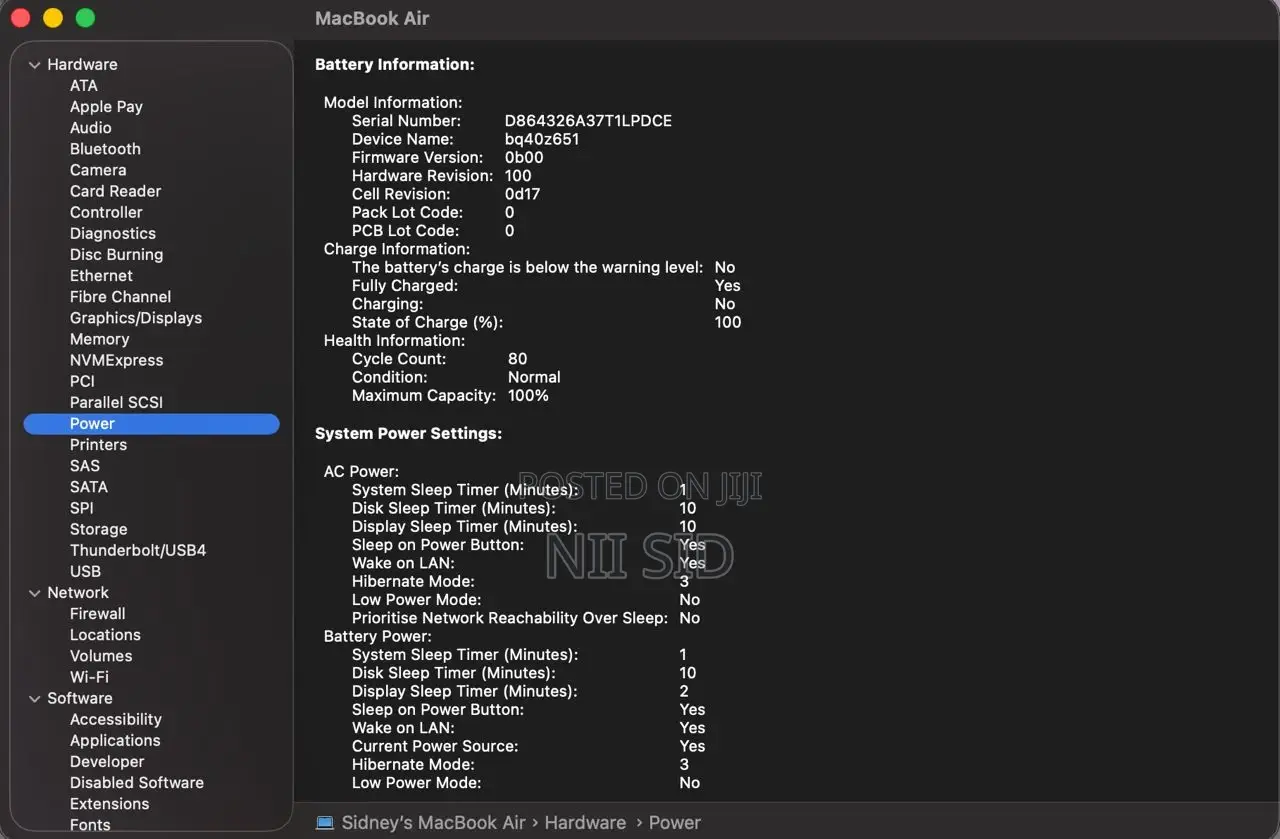
Task: Select Thunderbolt/USB4 in the sidebar
Action: point(138,550)
